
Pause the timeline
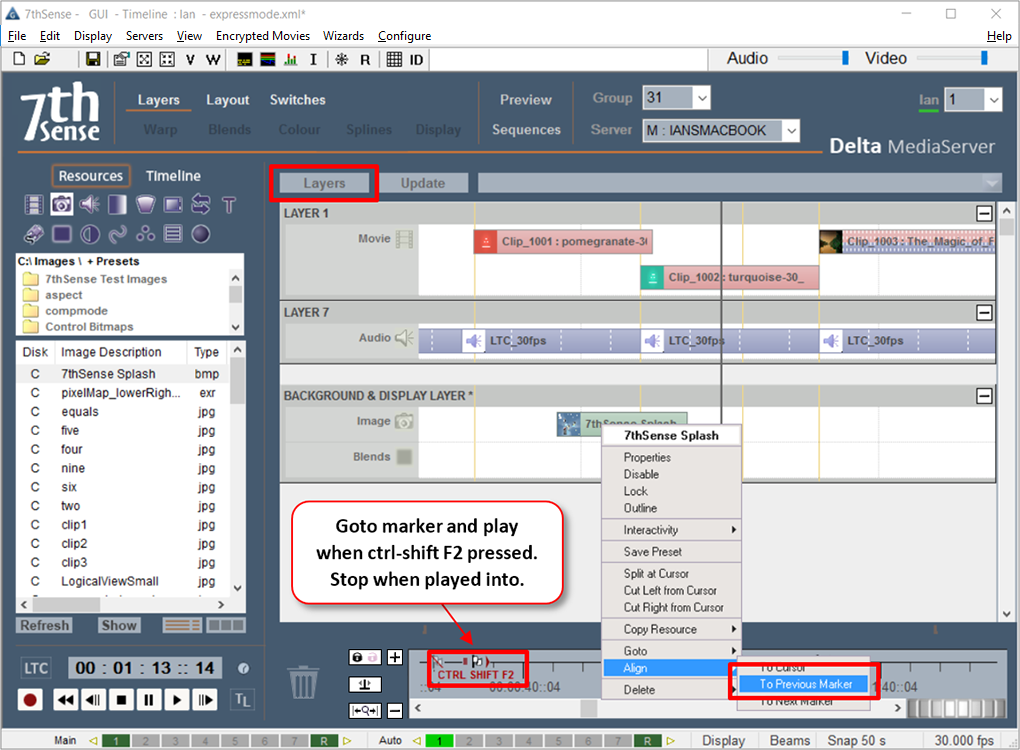(x=149, y=700)
